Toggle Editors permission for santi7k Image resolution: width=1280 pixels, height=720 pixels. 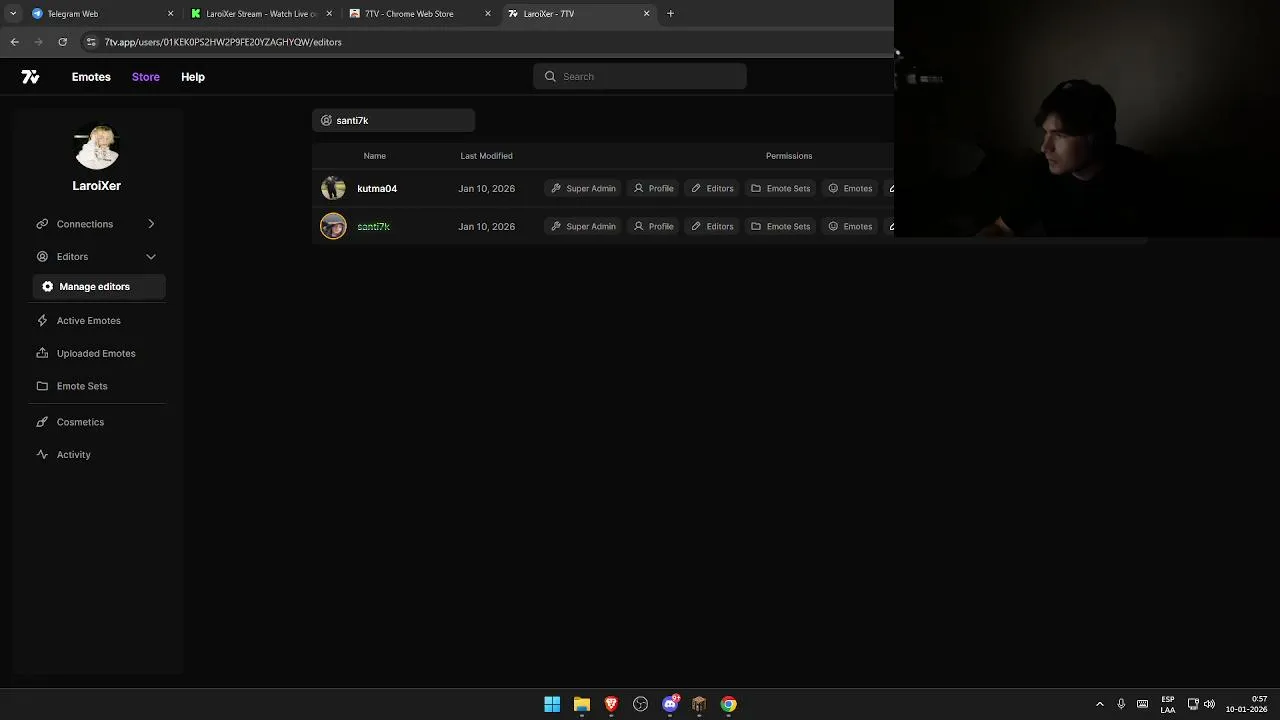tap(712, 226)
